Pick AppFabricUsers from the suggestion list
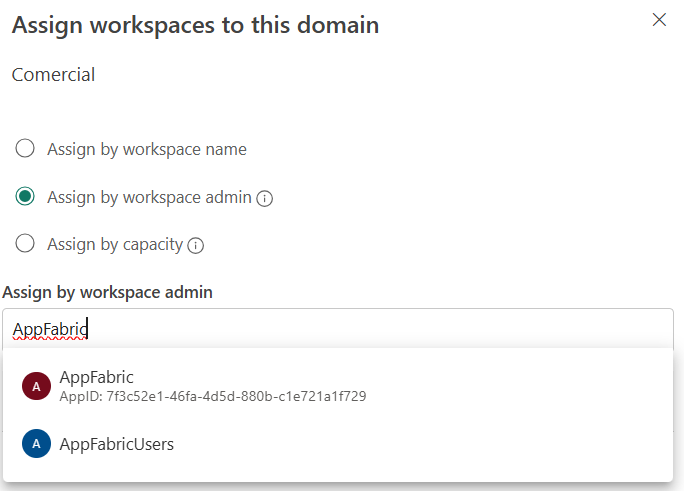The width and height of the screenshot is (684, 491). coord(116,444)
